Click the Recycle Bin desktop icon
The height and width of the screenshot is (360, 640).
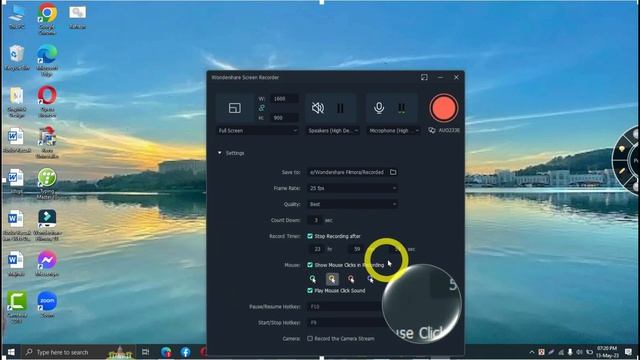point(16,58)
